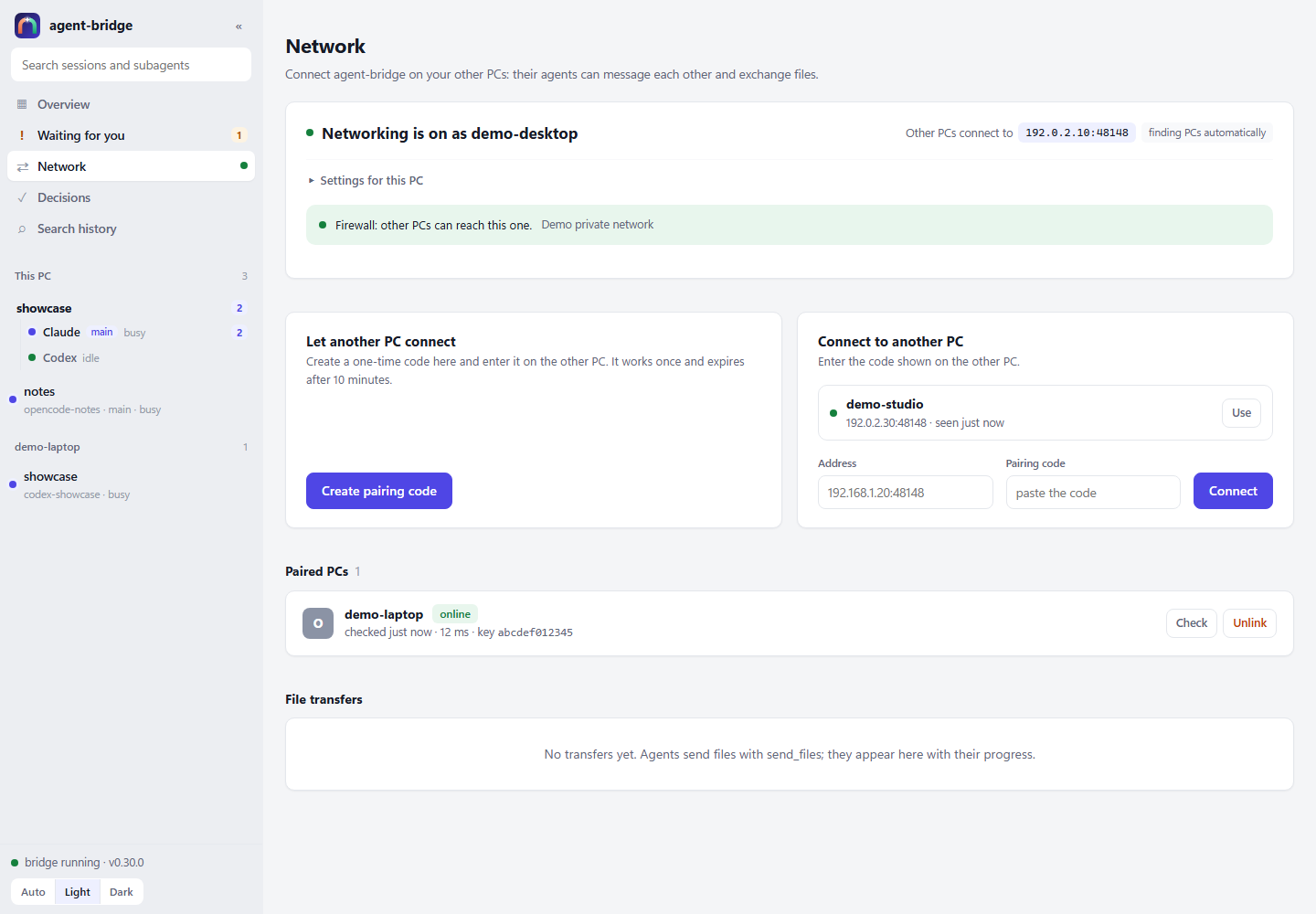
Task: Click the online status badge for demo-laptop
Action: (x=455, y=614)
